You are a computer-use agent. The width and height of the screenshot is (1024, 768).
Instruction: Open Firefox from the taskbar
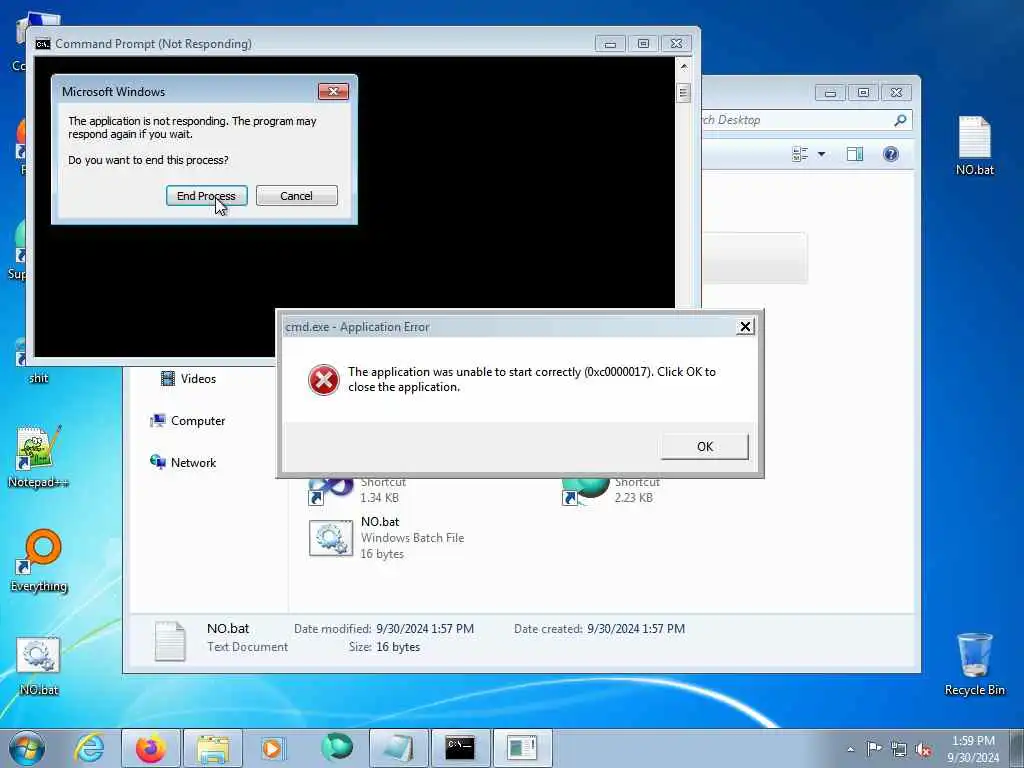click(x=150, y=748)
